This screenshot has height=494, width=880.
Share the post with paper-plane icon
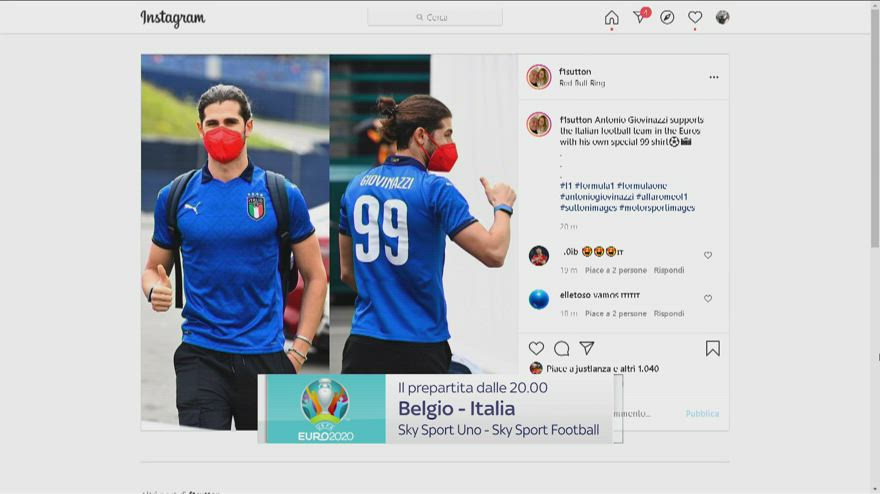[586, 348]
